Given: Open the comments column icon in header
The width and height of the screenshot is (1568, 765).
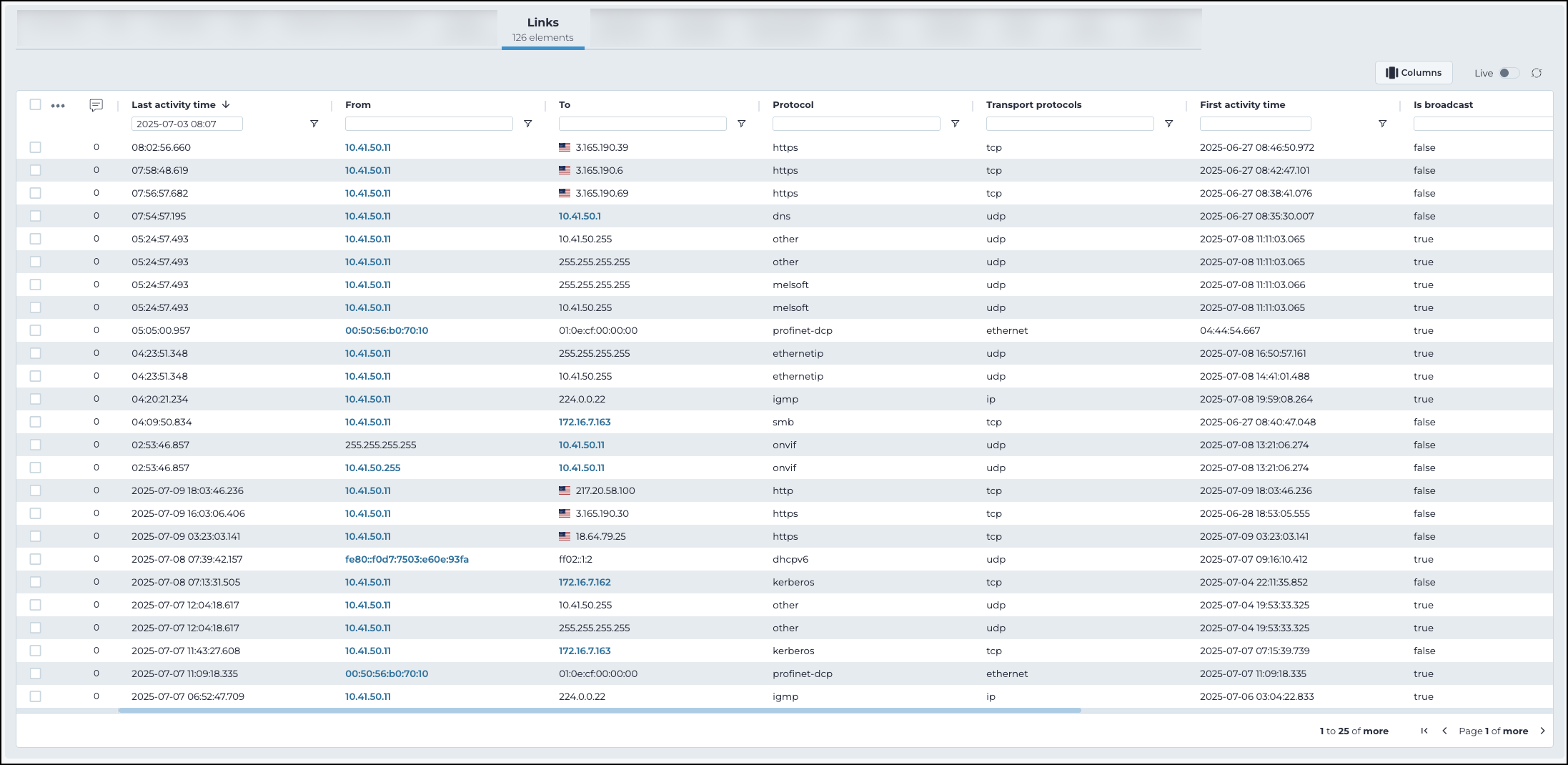Looking at the screenshot, I should pyautogui.click(x=96, y=105).
